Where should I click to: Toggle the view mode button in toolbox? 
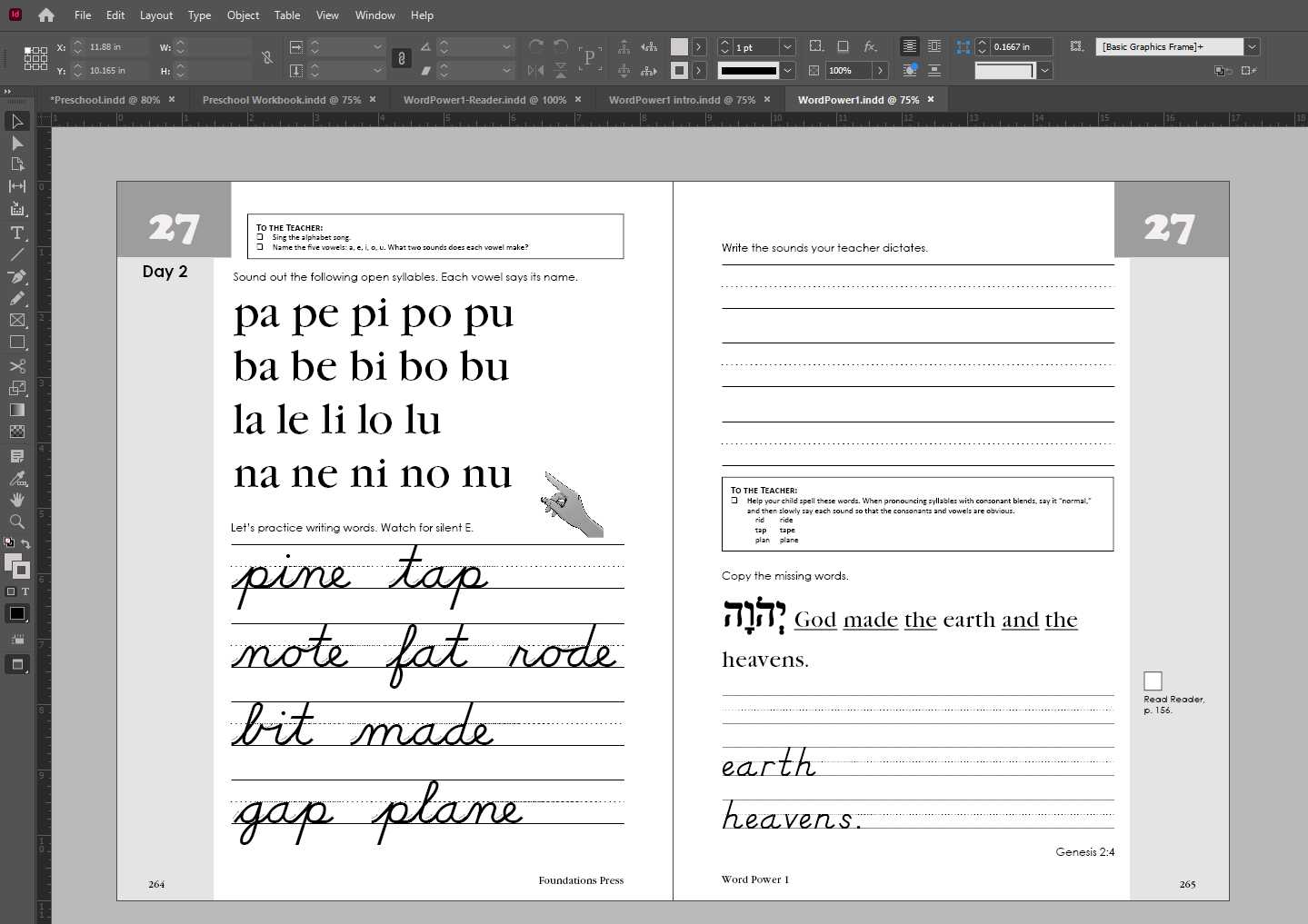coord(17,664)
